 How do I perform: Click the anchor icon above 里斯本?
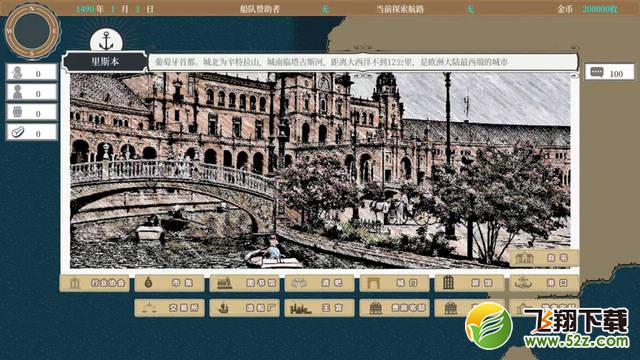point(107,41)
